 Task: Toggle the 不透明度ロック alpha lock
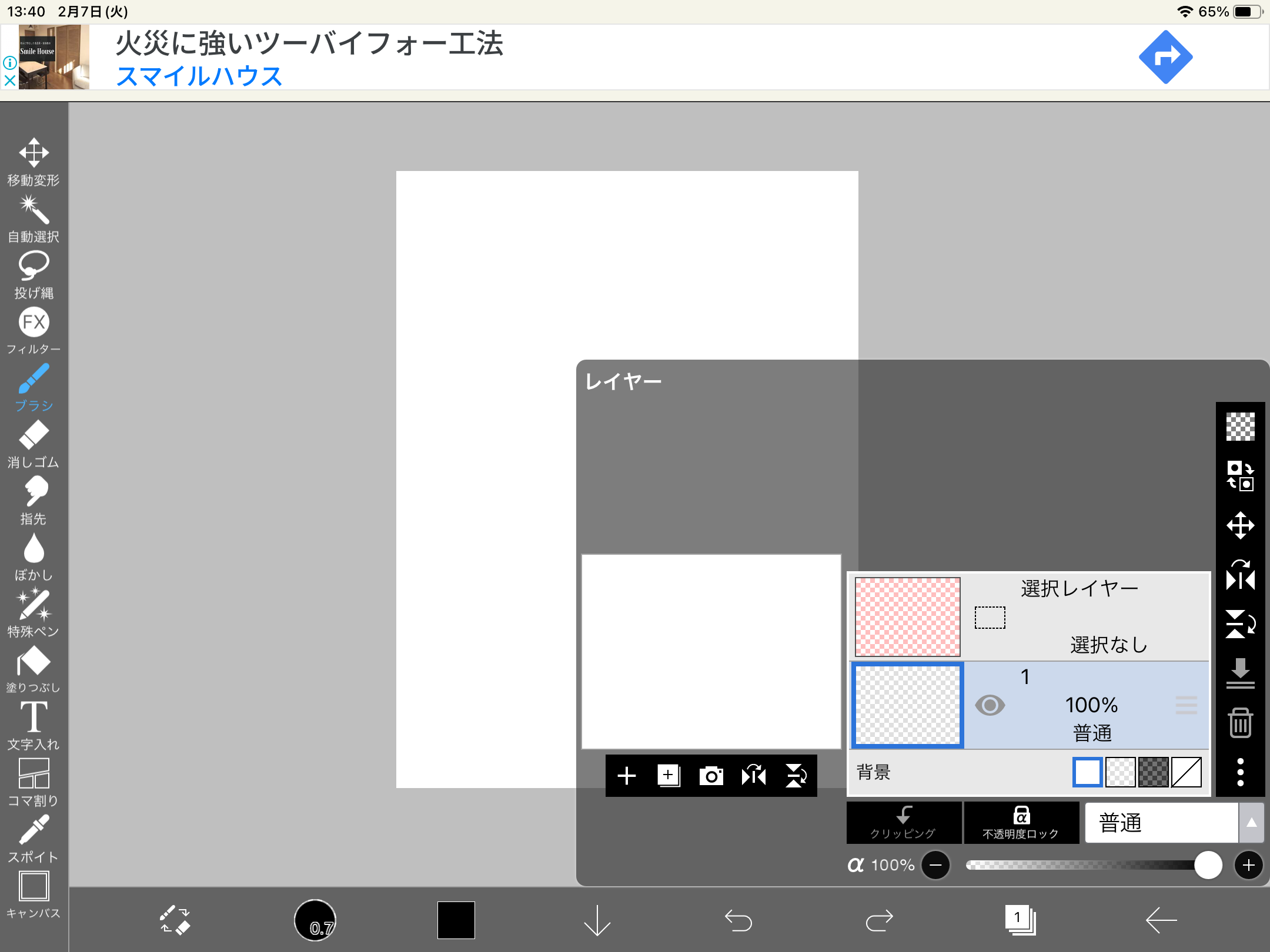pos(1021,822)
